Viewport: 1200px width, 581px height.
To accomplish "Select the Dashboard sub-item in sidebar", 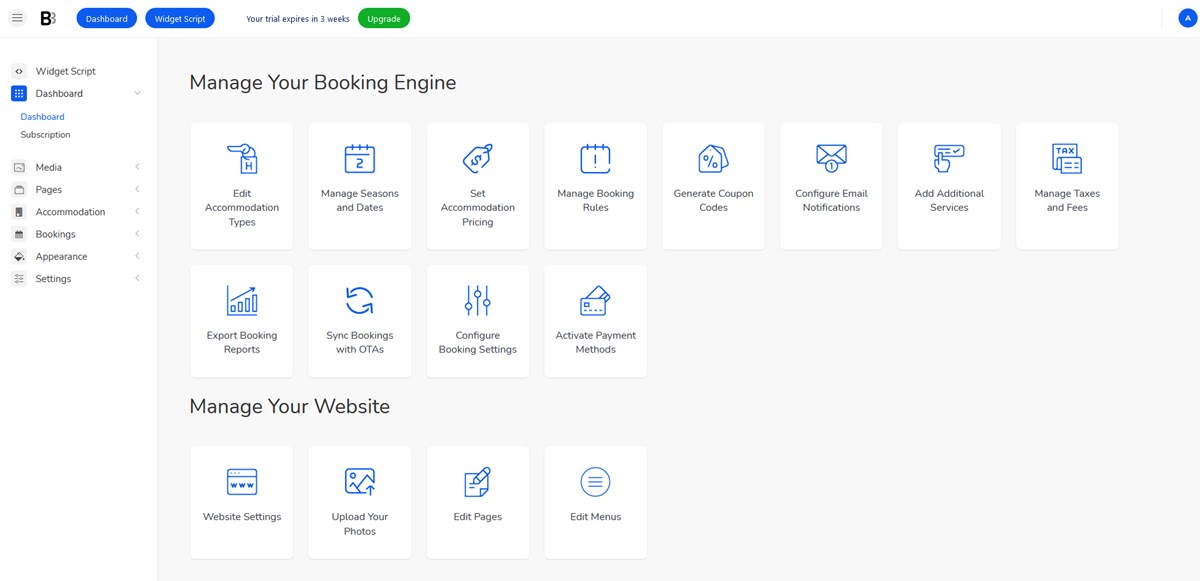I will [42, 117].
